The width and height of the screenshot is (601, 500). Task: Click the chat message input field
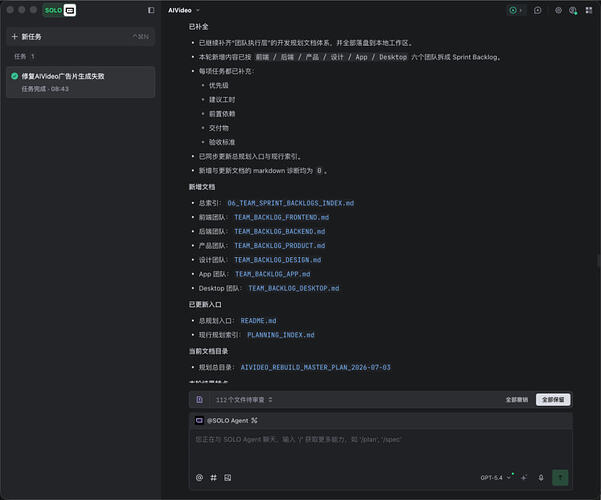coord(381,447)
